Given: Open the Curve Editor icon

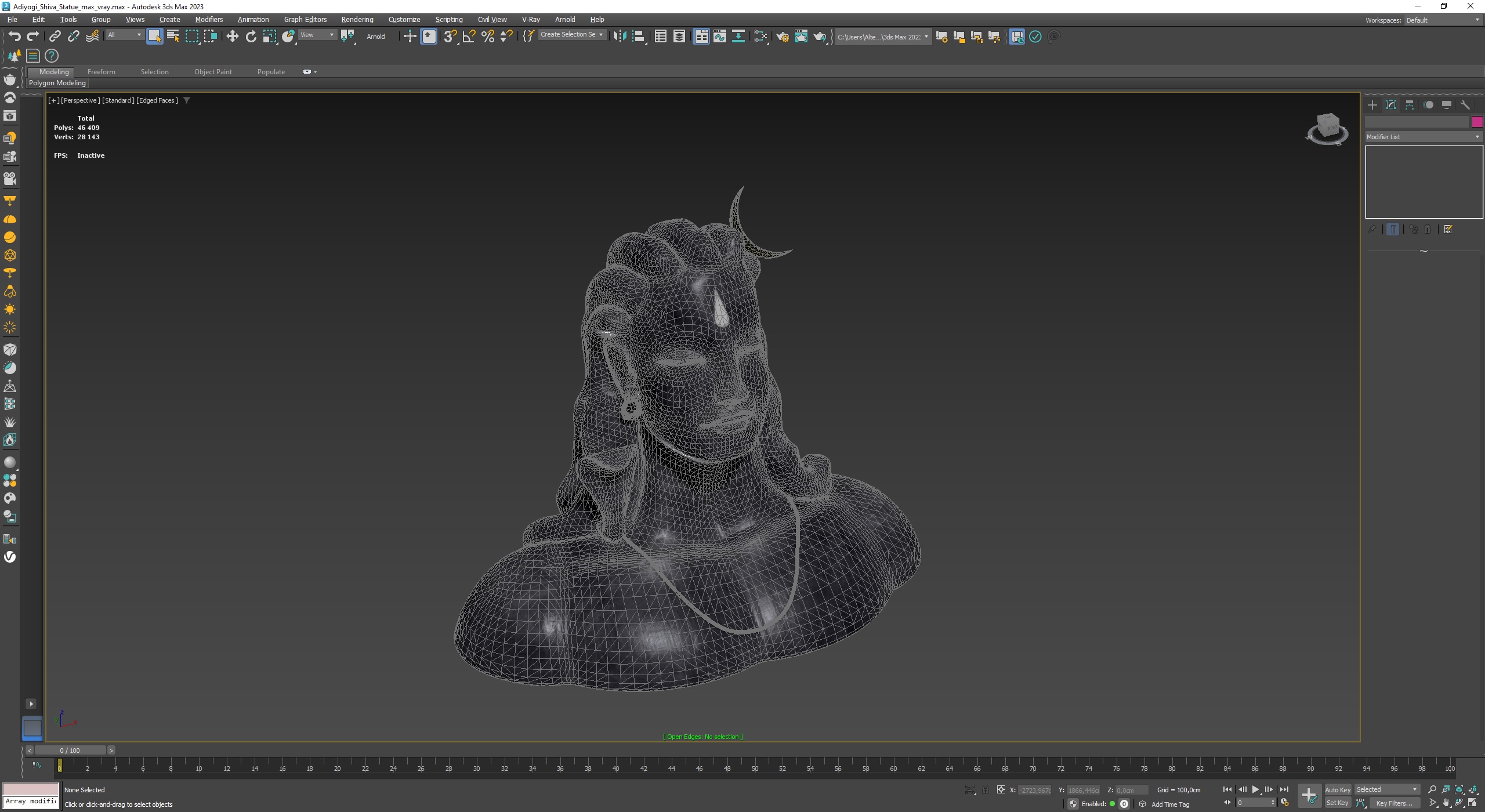Looking at the screenshot, I should (720, 37).
